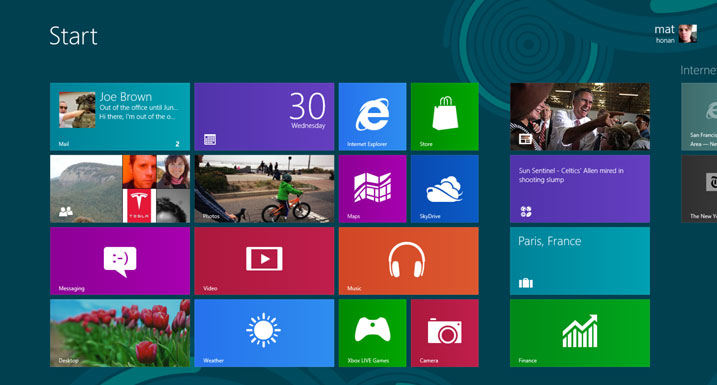Open the Photos tile with cyclist picture
This screenshot has width=717, height=385.
(x=264, y=189)
